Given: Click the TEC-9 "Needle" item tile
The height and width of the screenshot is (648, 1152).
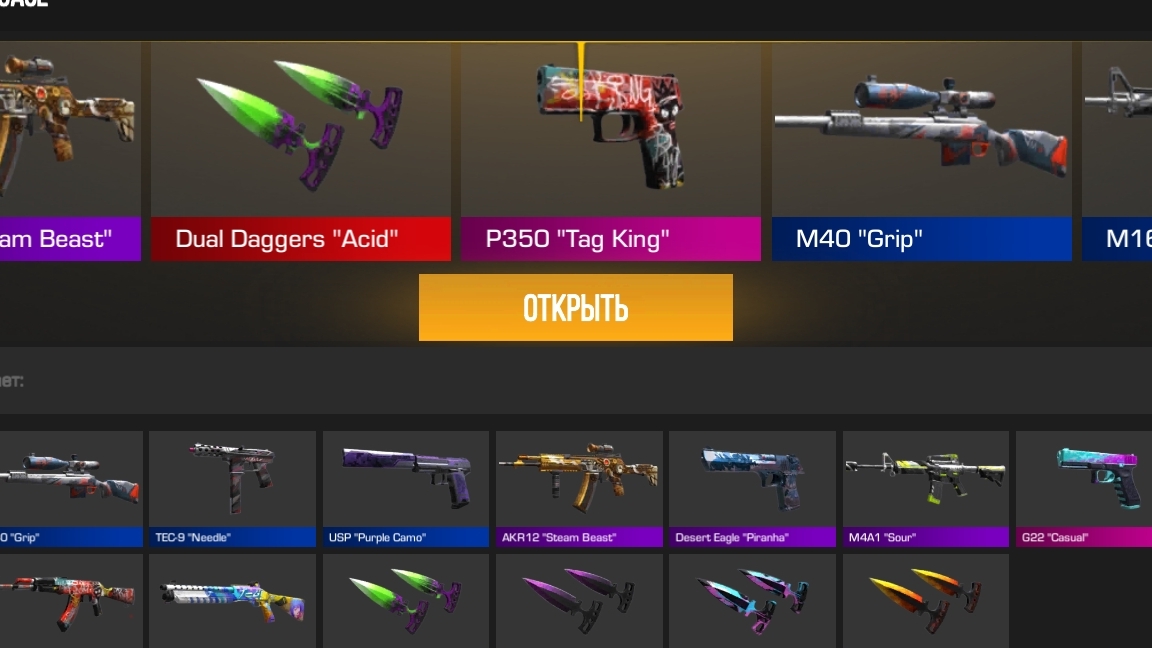Looking at the screenshot, I should click(x=232, y=489).
